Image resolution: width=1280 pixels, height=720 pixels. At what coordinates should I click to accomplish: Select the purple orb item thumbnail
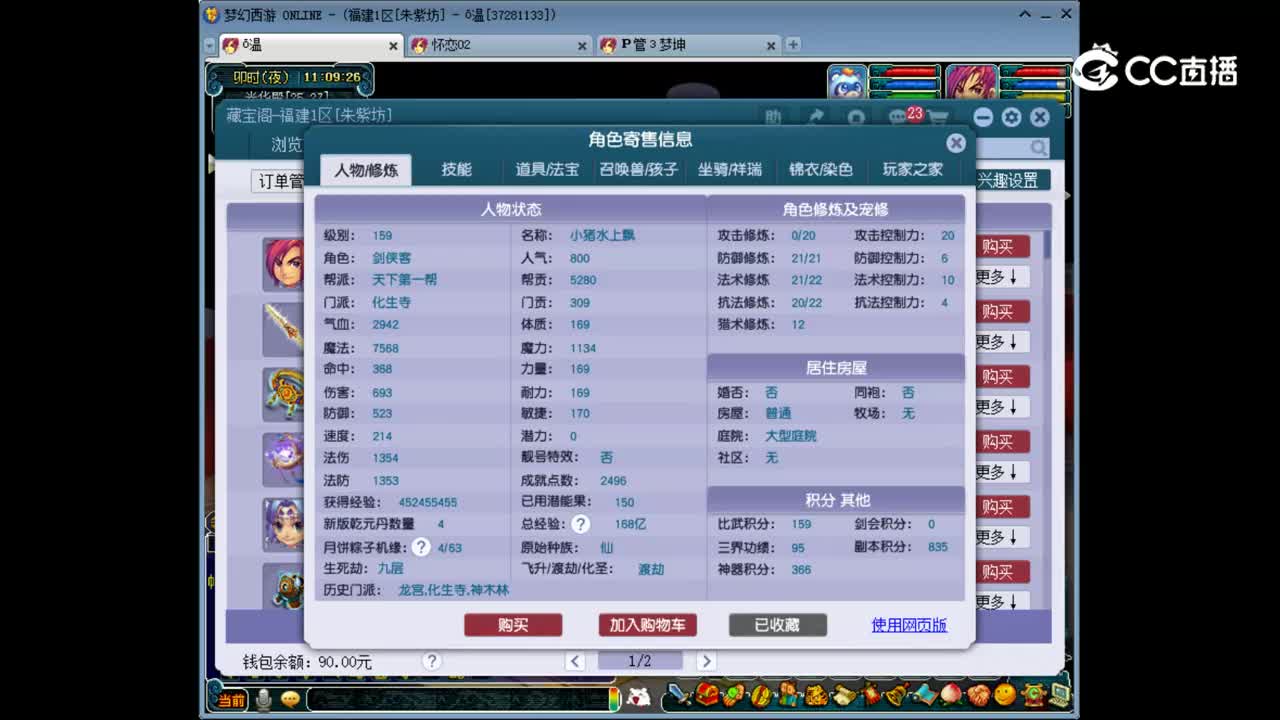[283, 459]
